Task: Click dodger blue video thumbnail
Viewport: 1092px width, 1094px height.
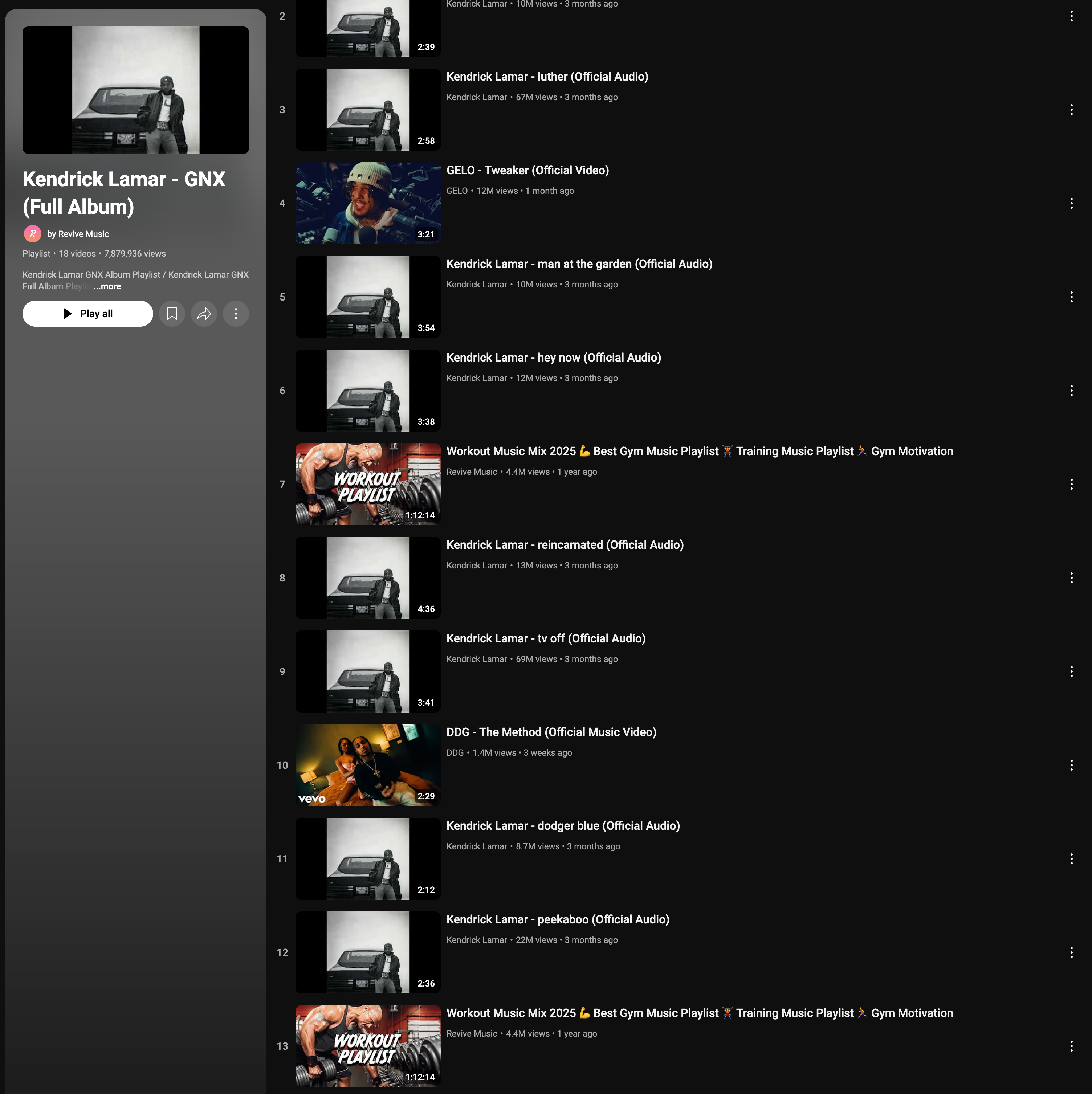Action: tap(368, 858)
